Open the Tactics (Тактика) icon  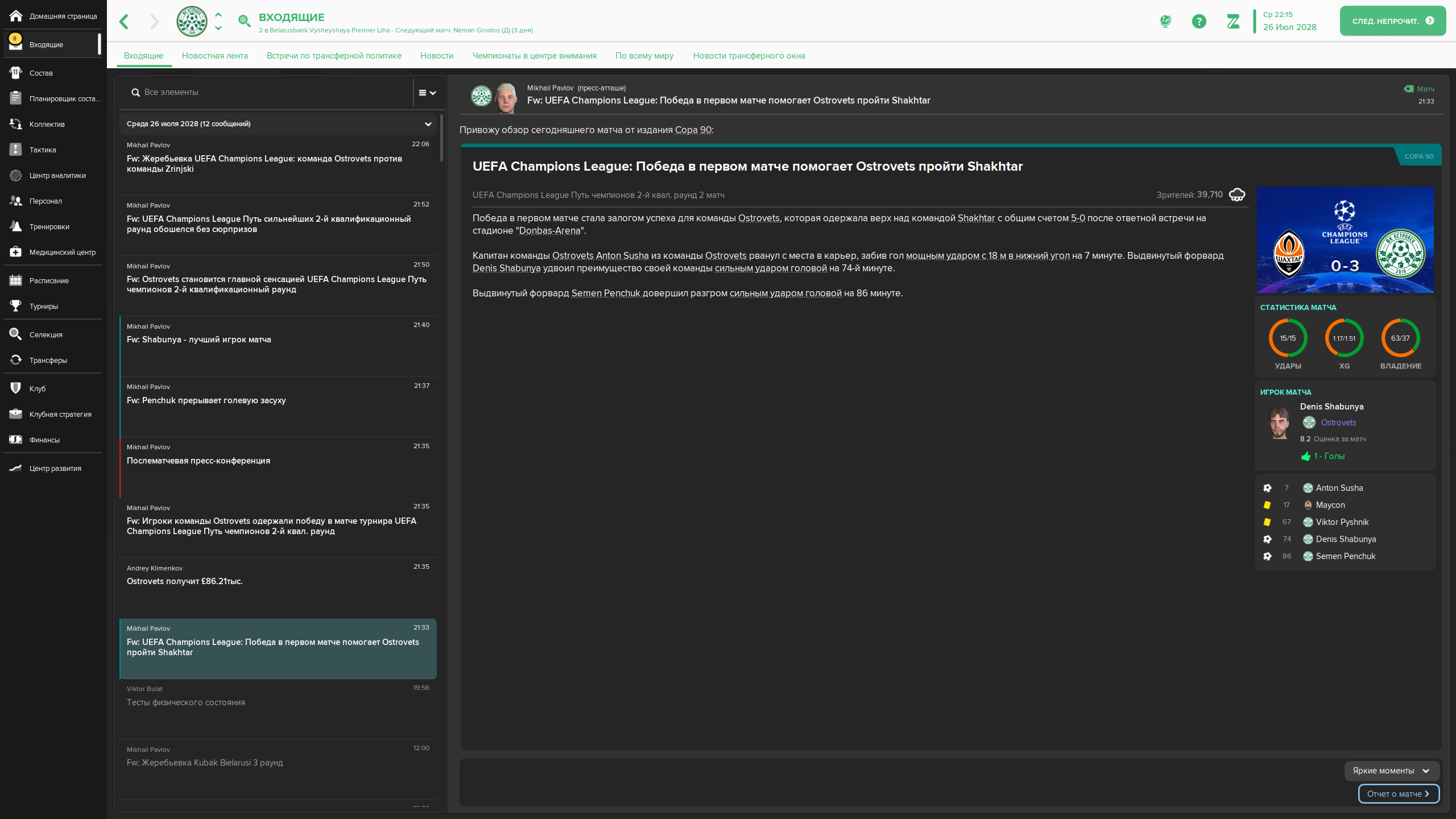(16, 150)
